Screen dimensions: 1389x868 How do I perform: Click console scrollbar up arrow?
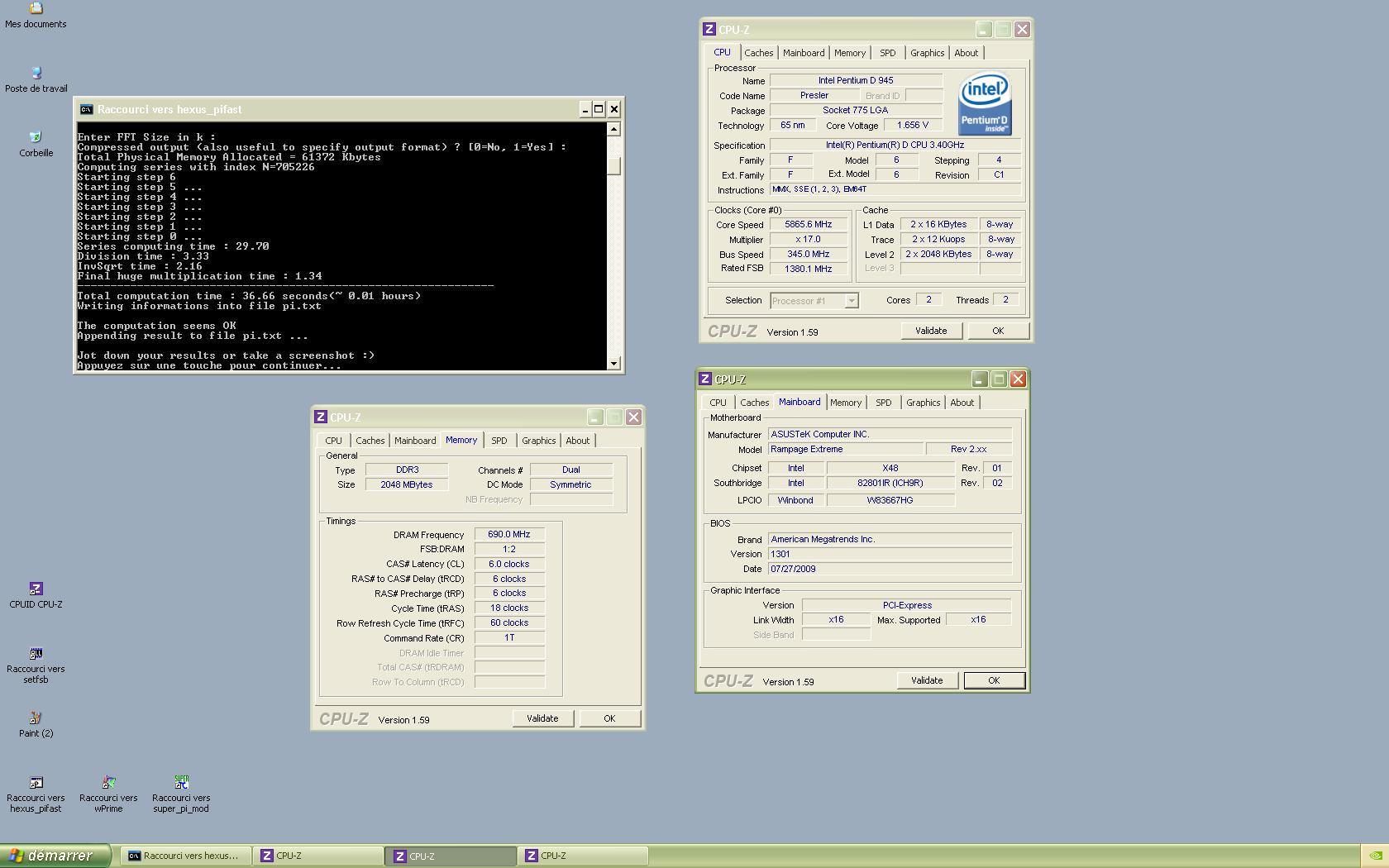click(x=613, y=129)
